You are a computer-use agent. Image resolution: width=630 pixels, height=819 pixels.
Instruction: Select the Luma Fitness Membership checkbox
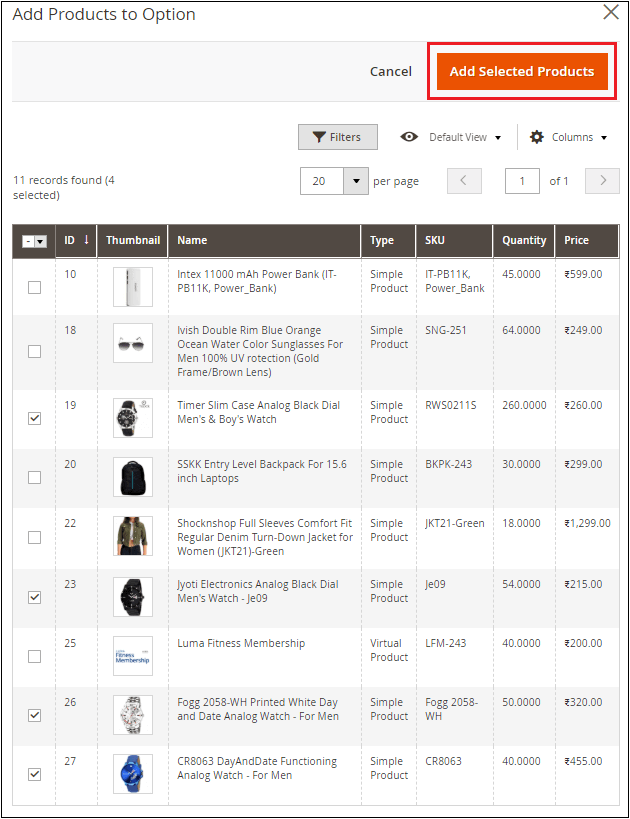[x=34, y=656]
